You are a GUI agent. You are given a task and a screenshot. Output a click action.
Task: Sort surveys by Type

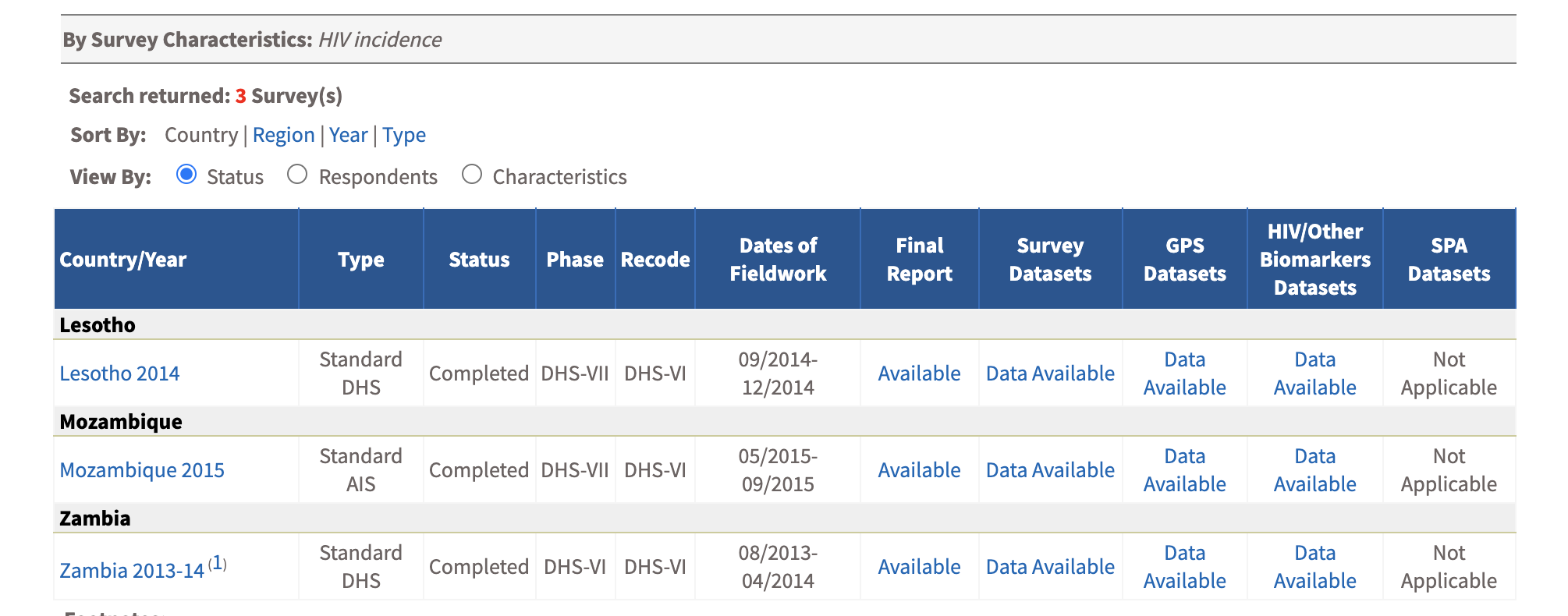[403, 136]
